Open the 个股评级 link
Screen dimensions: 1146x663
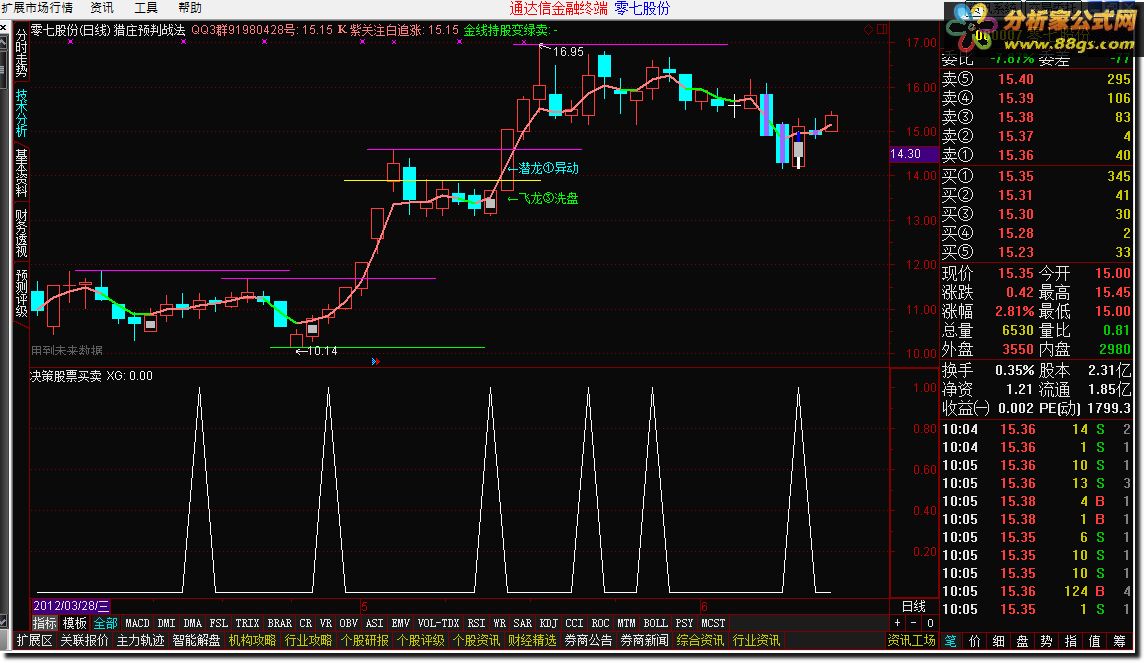tap(420, 640)
